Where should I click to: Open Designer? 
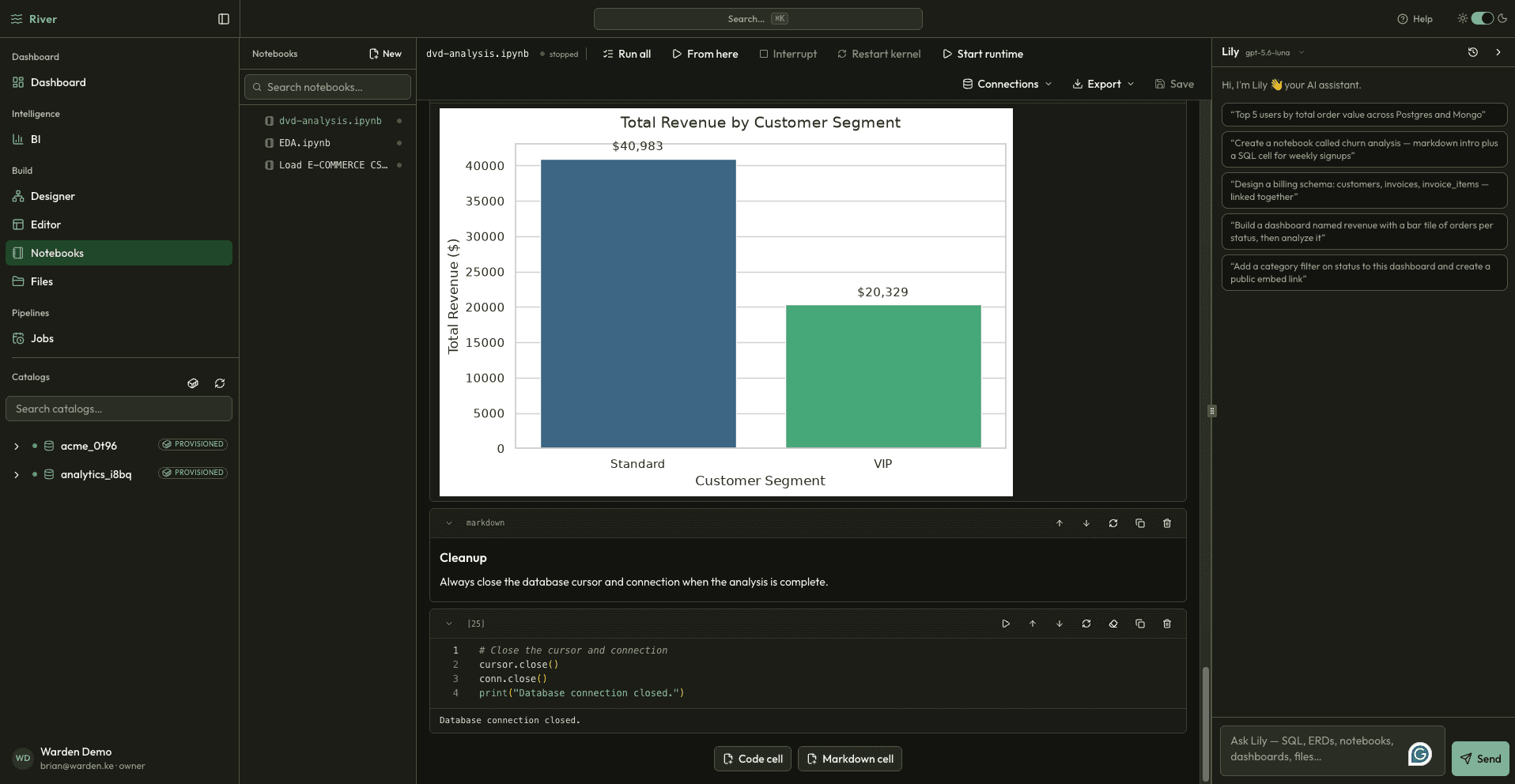pos(119,196)
